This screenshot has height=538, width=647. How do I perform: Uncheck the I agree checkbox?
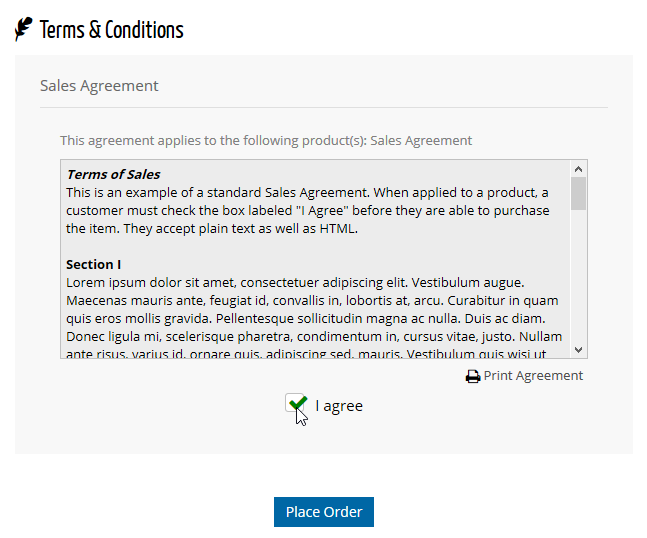[296, 404]
